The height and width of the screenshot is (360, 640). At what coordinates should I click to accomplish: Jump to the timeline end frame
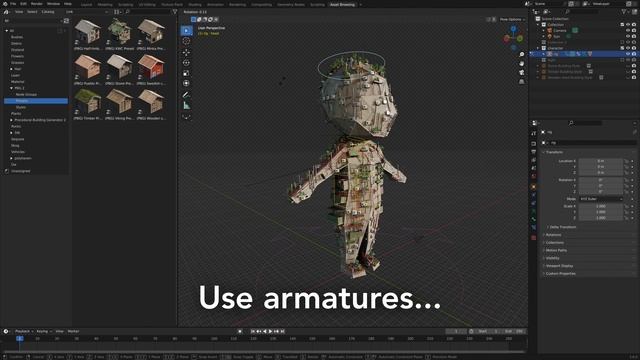(x=282, y=331)
